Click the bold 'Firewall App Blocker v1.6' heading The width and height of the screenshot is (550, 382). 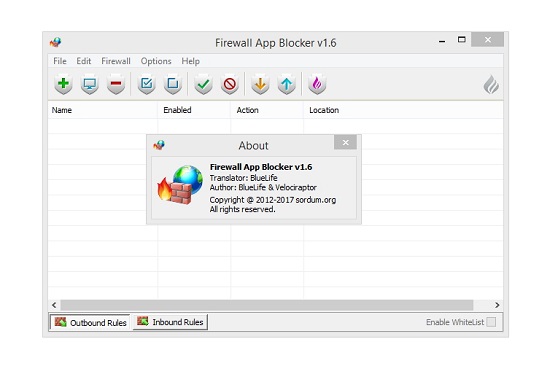click(261, 167)
